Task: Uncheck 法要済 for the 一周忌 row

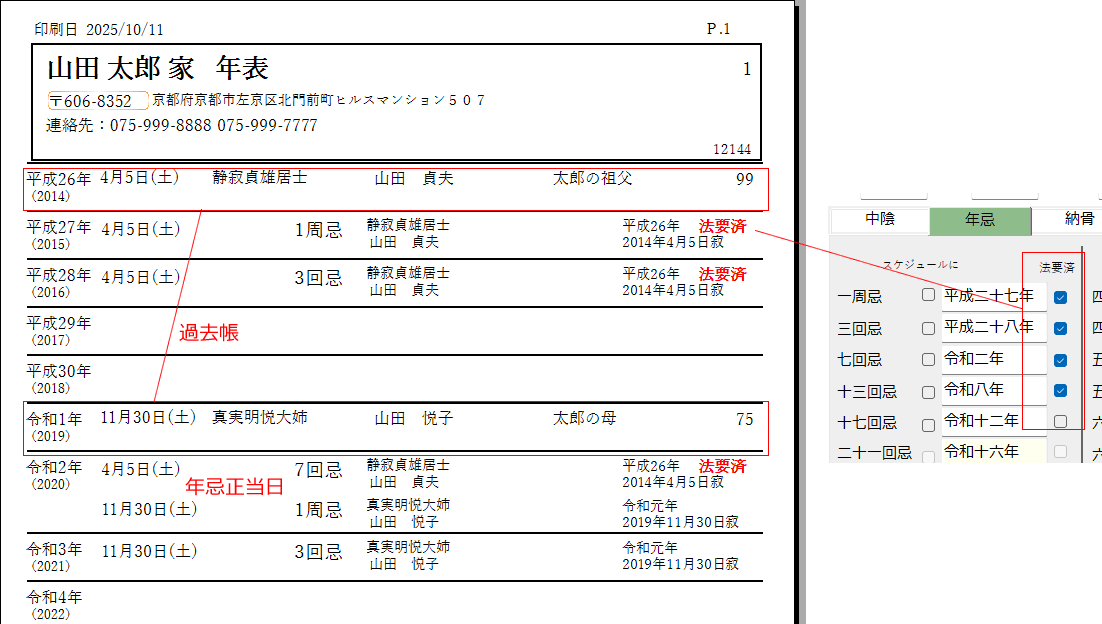Action: pos(1060,297)
